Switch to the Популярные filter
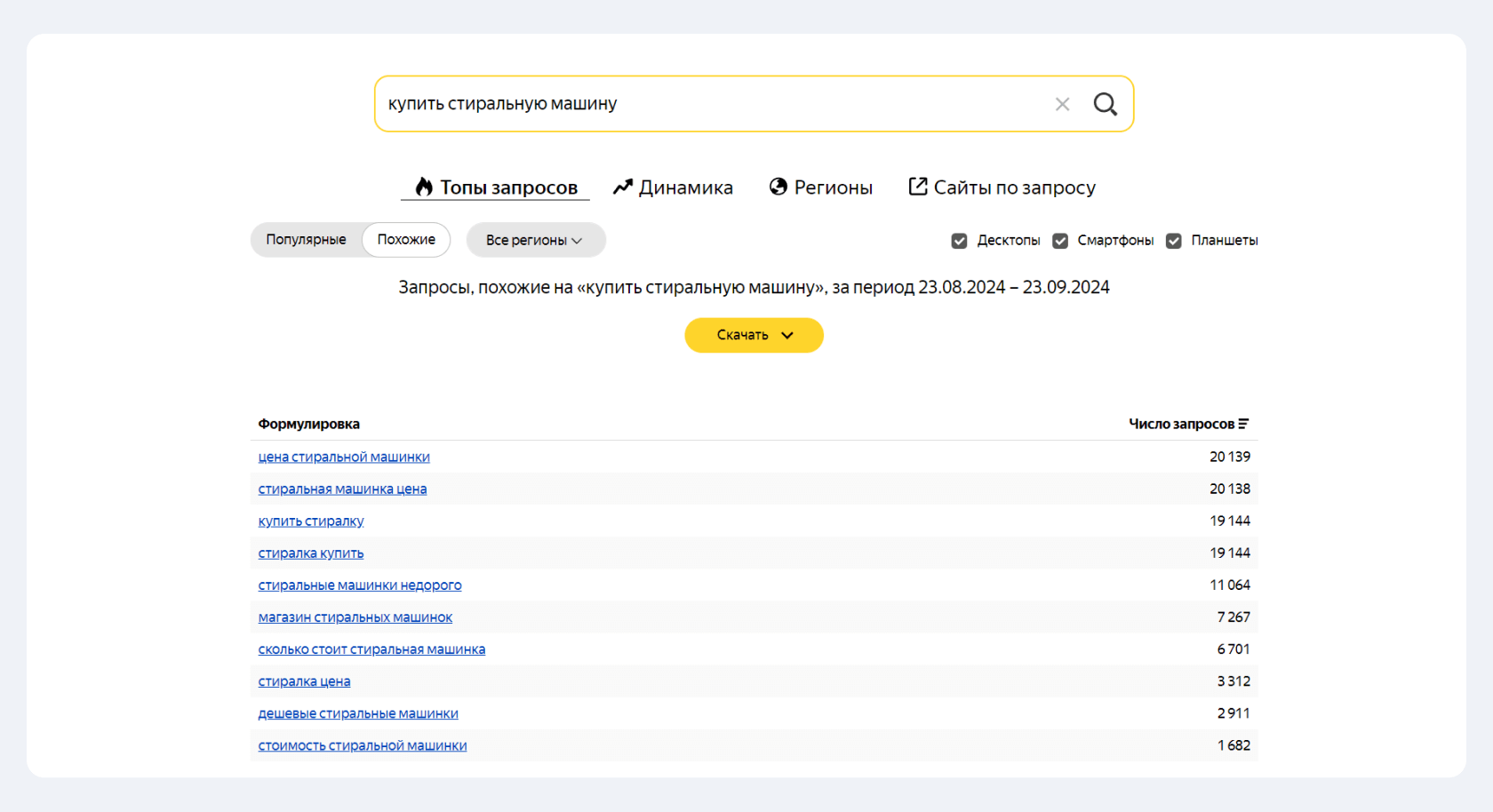Screen dimensions: 1493x812 pos(307,239)
